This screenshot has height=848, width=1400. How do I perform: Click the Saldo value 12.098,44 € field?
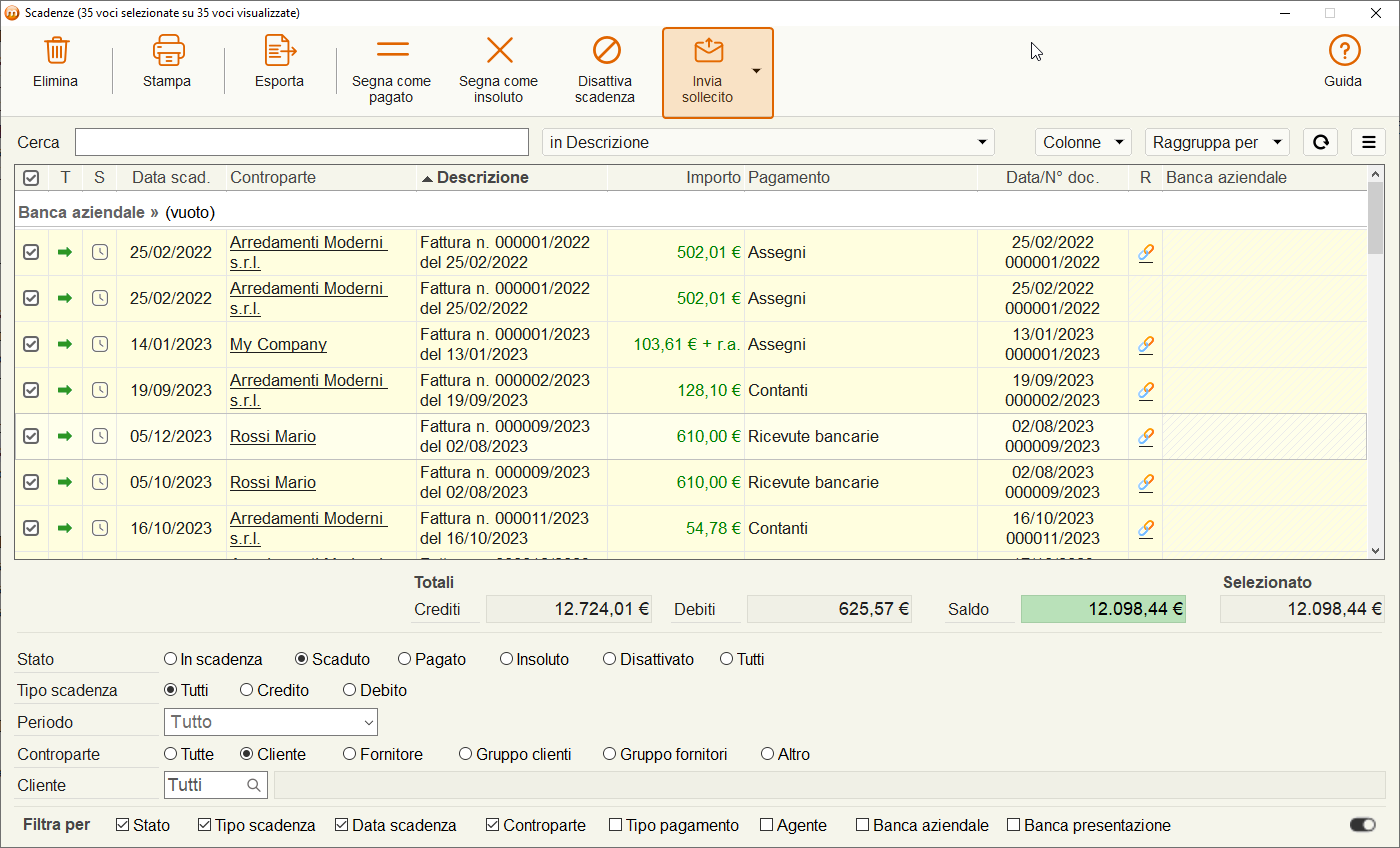1103,609
